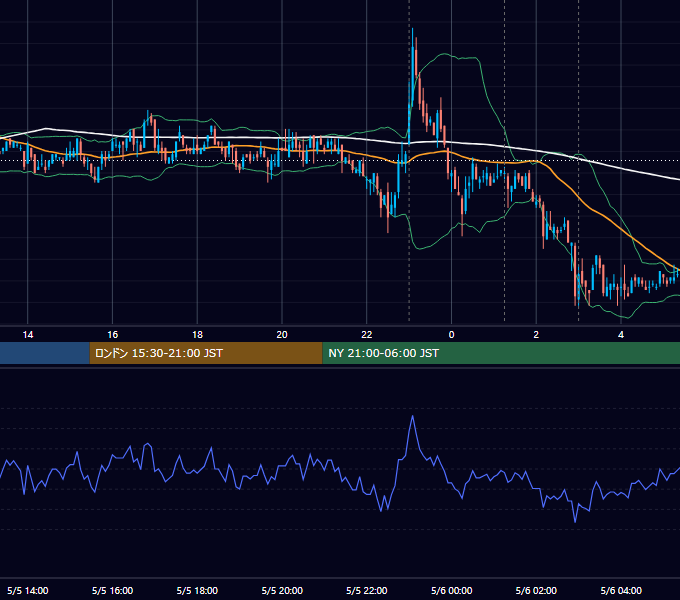
Task: Select the NY 21:00-06:00 JST session bar
Action: pos(501,353)
